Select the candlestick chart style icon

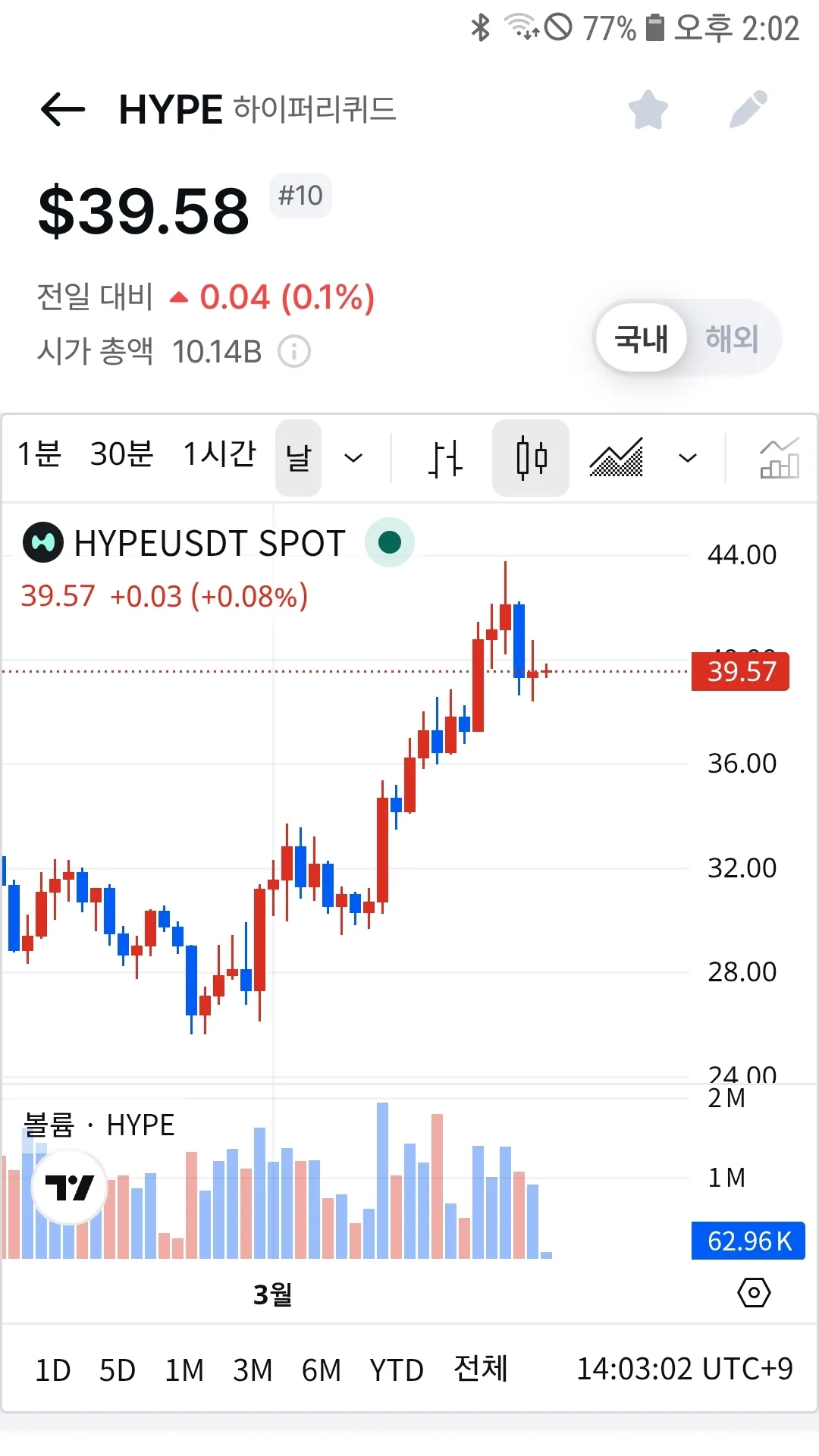pos(531,458)
